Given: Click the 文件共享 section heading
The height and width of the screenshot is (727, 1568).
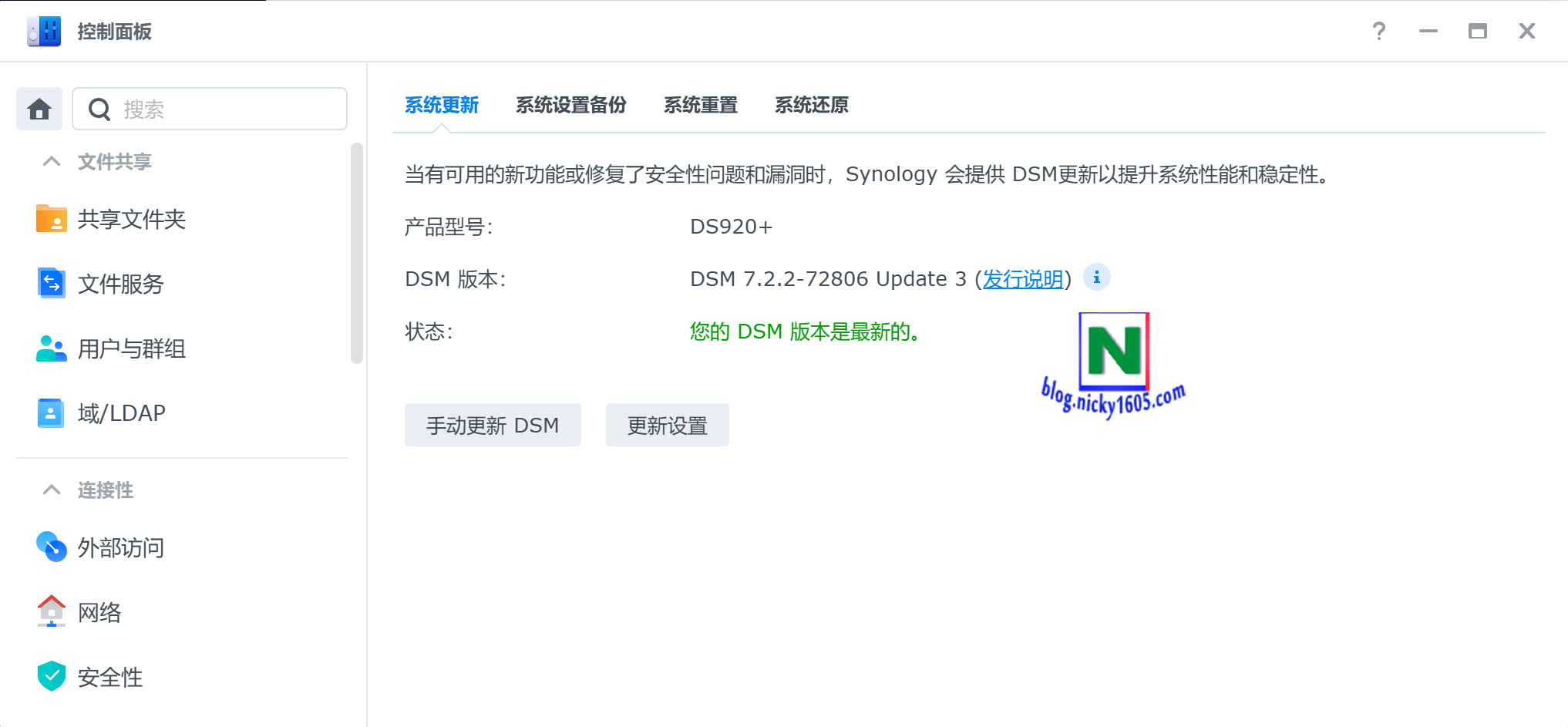Looking at the screenshot, I should [x=115, y=161].
